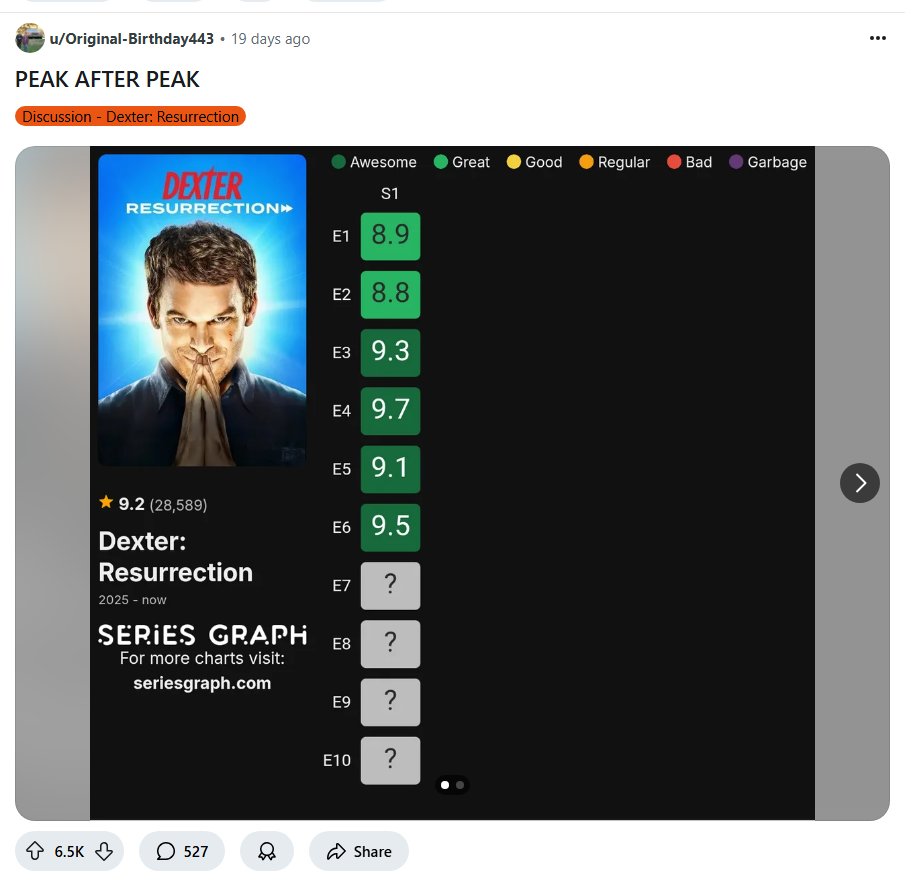Downvote the post with the down arrow
The height and width of the screenshot is (875, 905).
(x=104, y=851)
